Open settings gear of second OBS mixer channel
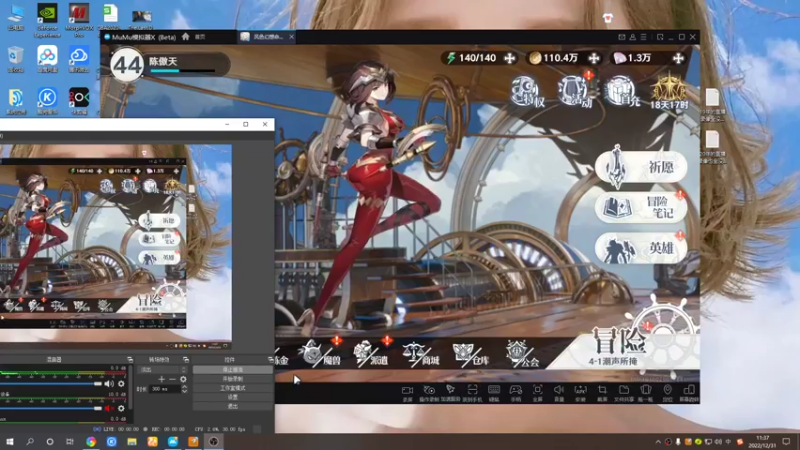The image size is (800, 450). (x=121, y=408)
